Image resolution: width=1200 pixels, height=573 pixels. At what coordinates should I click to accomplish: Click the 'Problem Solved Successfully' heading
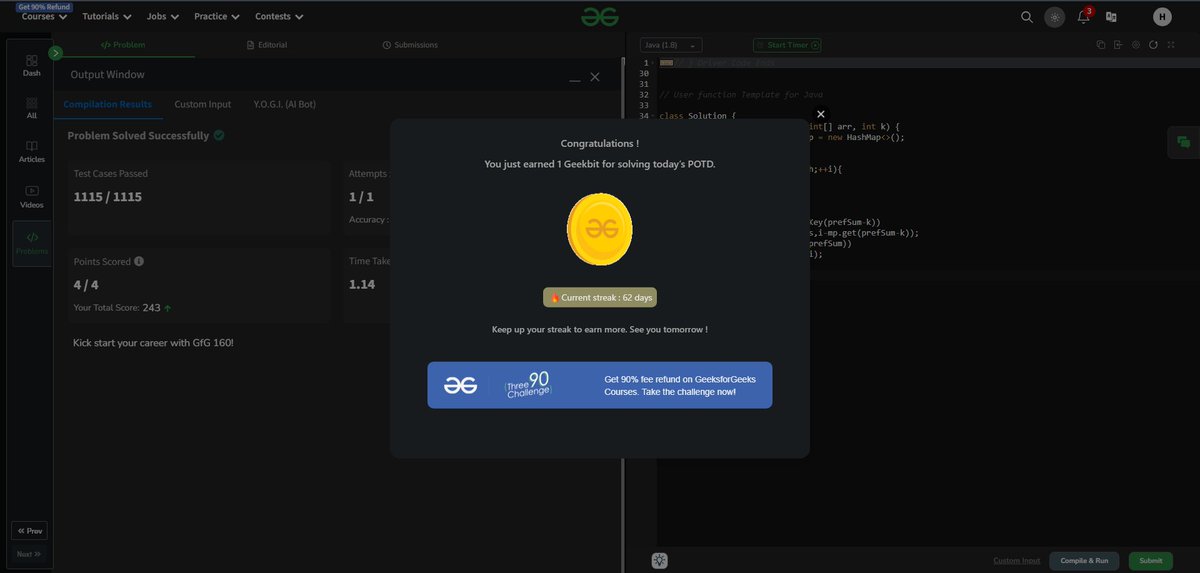tap(138, 135)
